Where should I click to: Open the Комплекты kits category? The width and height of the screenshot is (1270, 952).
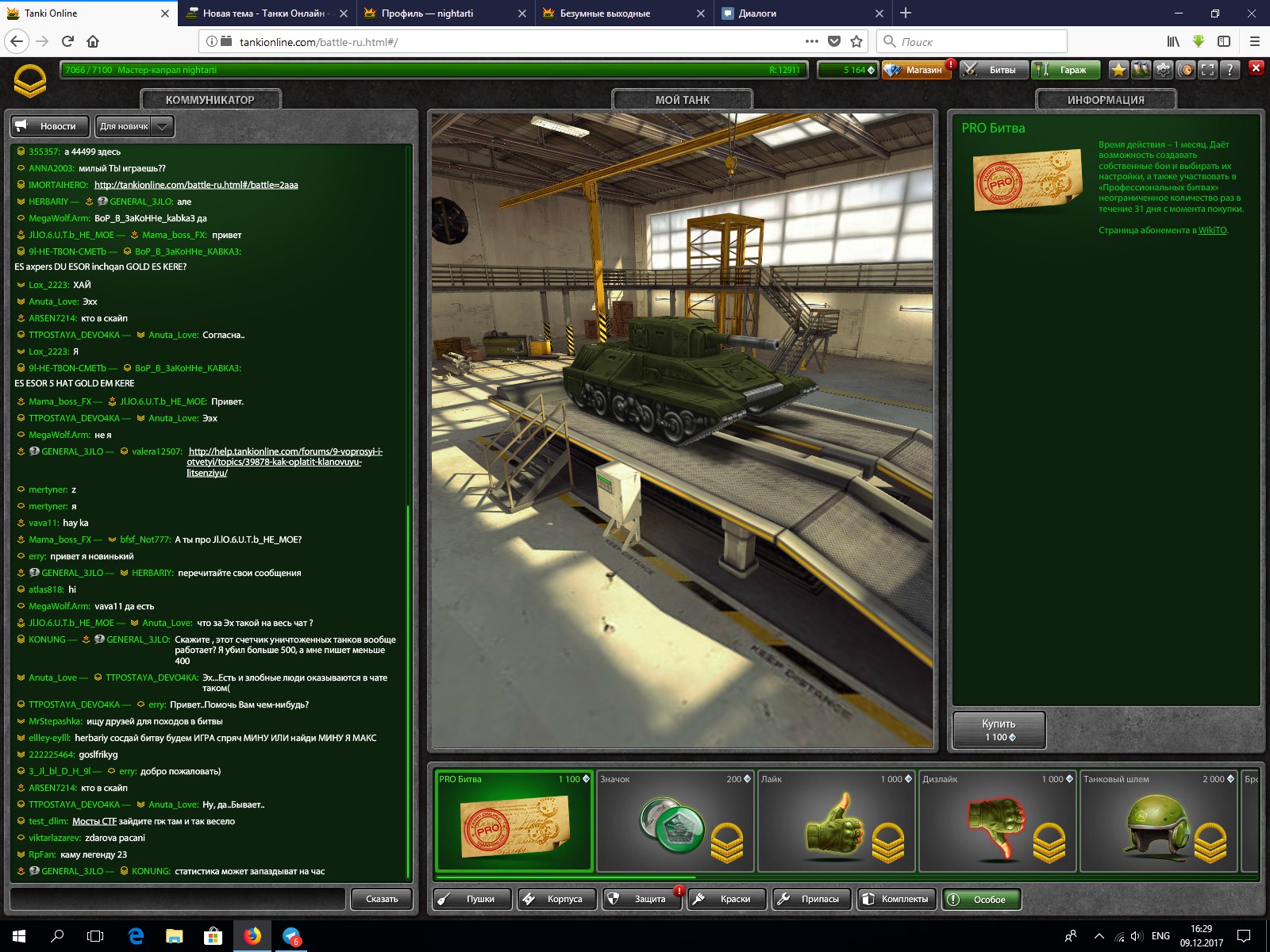(897, 899)
